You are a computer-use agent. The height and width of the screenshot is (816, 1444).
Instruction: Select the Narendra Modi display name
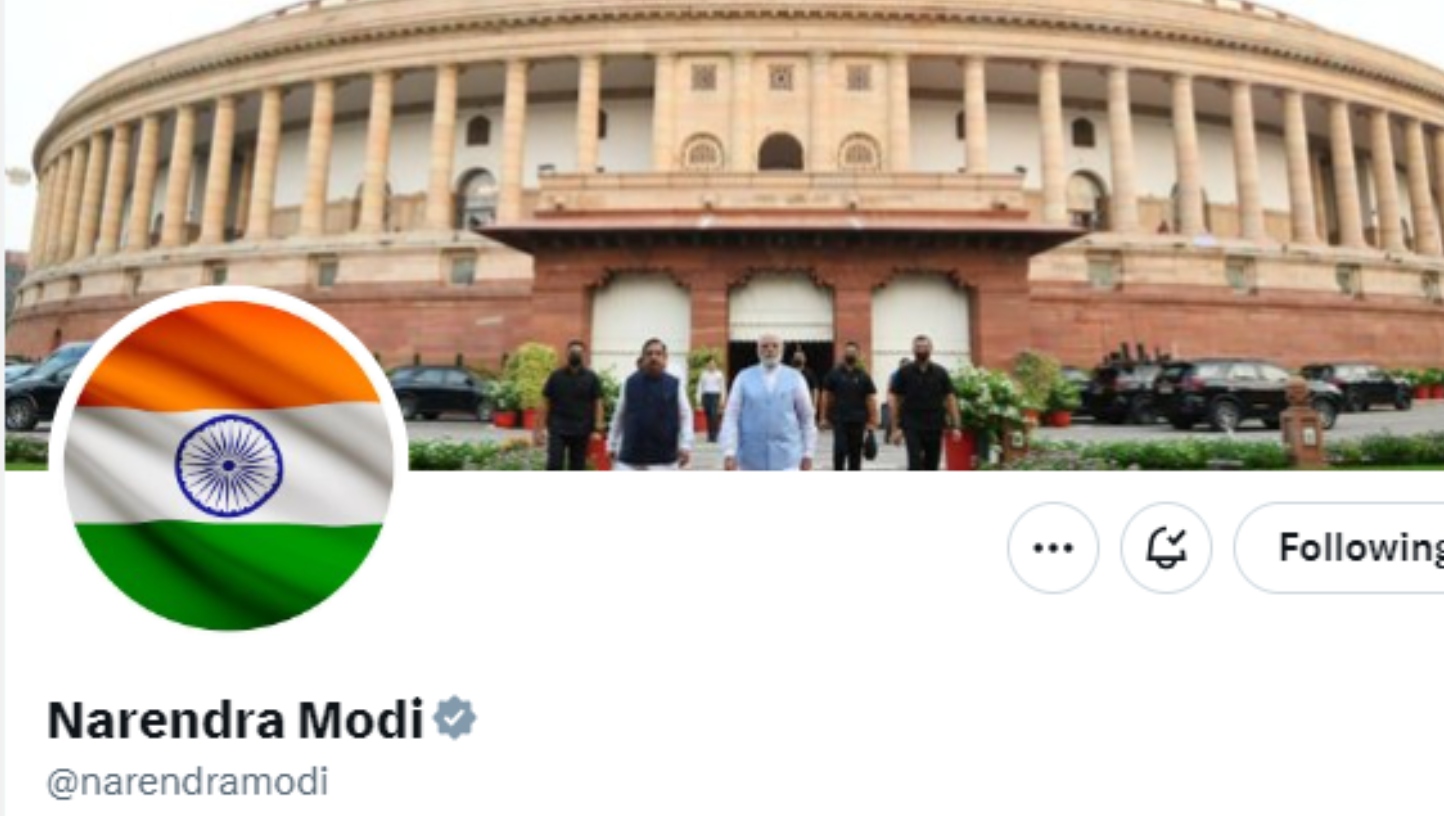[236, 719]
